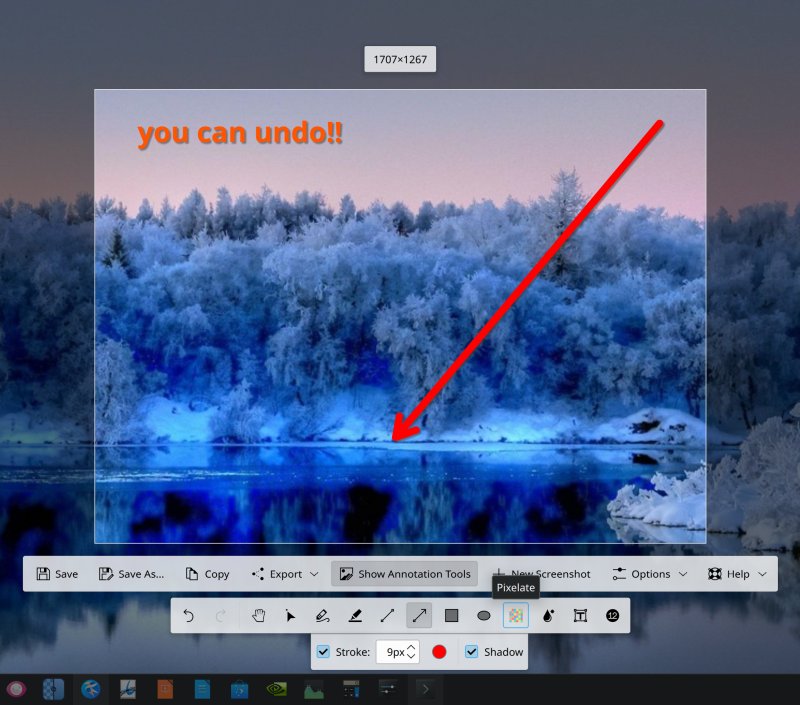Click the greyed-out Redo arrow
Image resolution: width=800 pixels, height=705 pixels.
pos(220,616)
